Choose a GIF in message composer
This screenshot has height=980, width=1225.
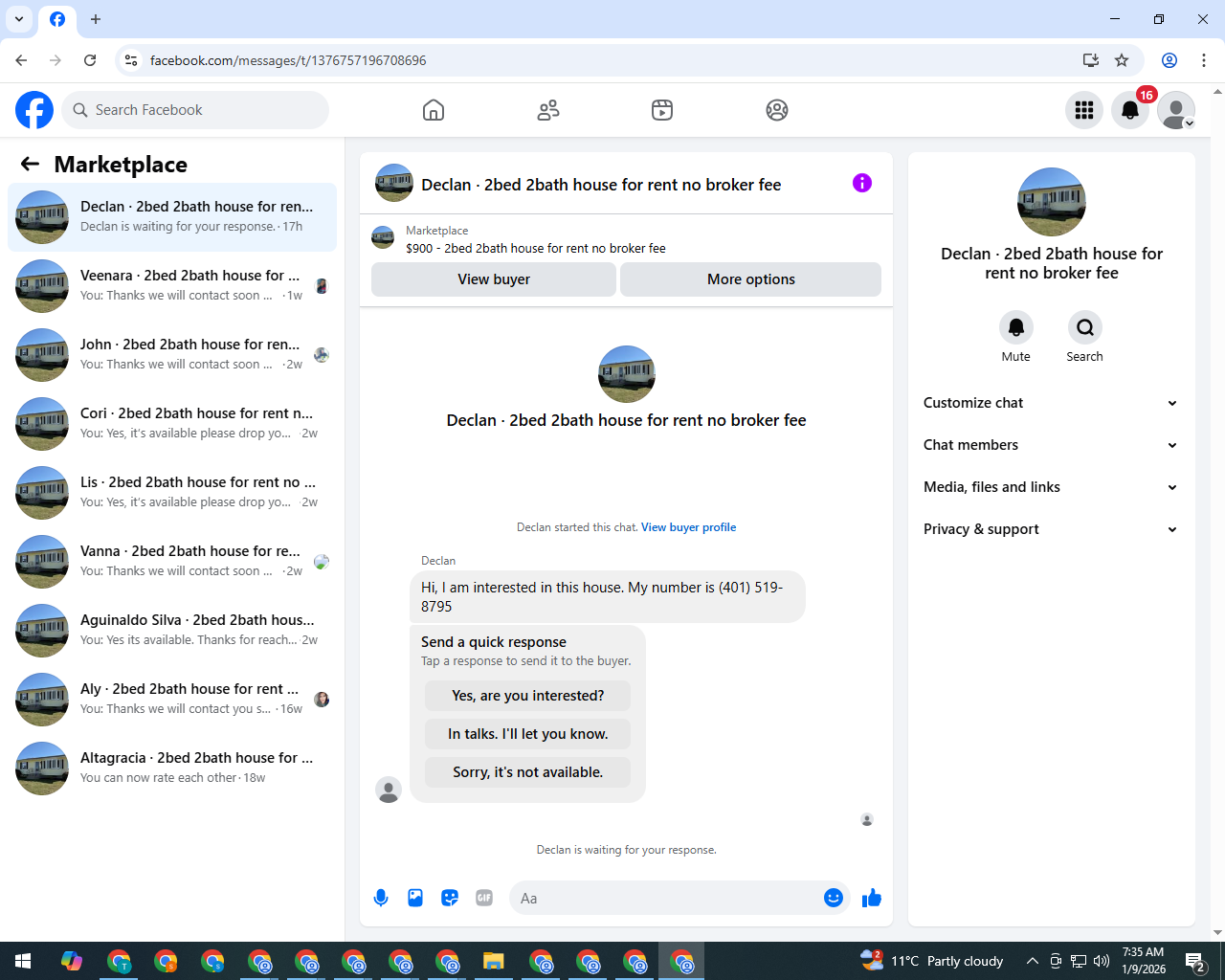point(484,898)
